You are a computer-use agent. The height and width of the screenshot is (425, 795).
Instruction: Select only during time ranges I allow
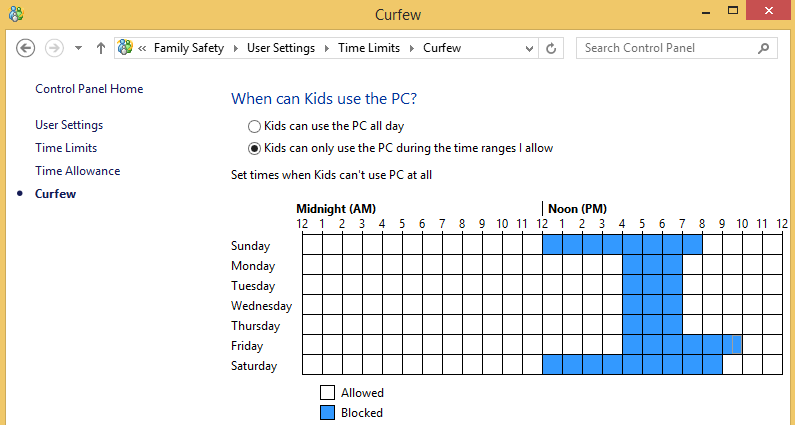(x=254, y=149)
